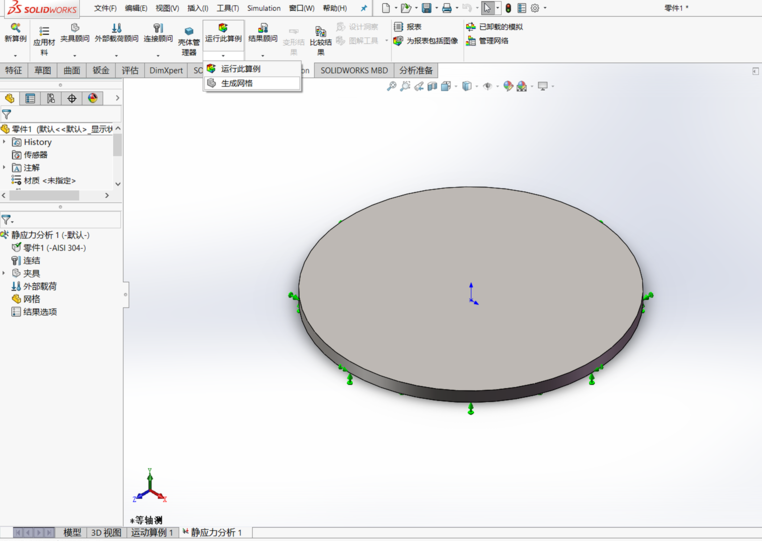Click the Rebuild traffic light icon
Image resolution: width=762 pixels, height=541 pixels.
[x=508, y=8]
